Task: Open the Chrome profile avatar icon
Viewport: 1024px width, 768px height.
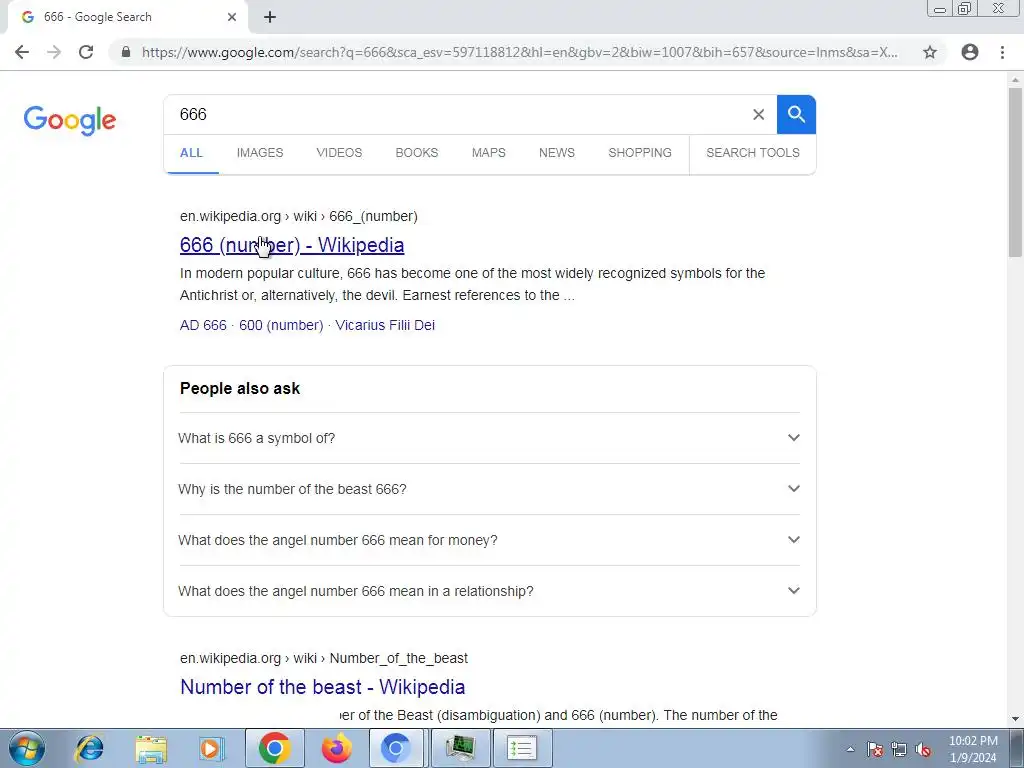Action: click(970, 52)
